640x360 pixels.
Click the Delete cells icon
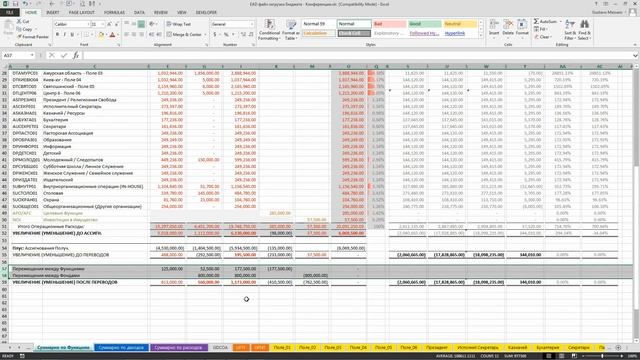tap(508, 28)
